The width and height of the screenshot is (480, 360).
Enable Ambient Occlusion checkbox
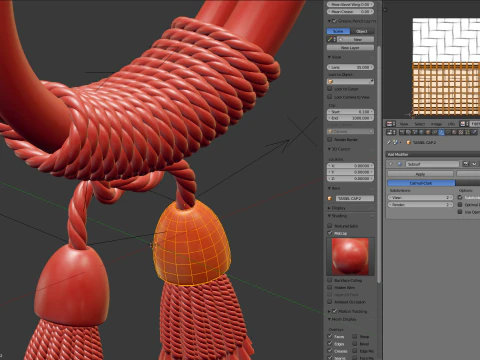tap(330, 302)
